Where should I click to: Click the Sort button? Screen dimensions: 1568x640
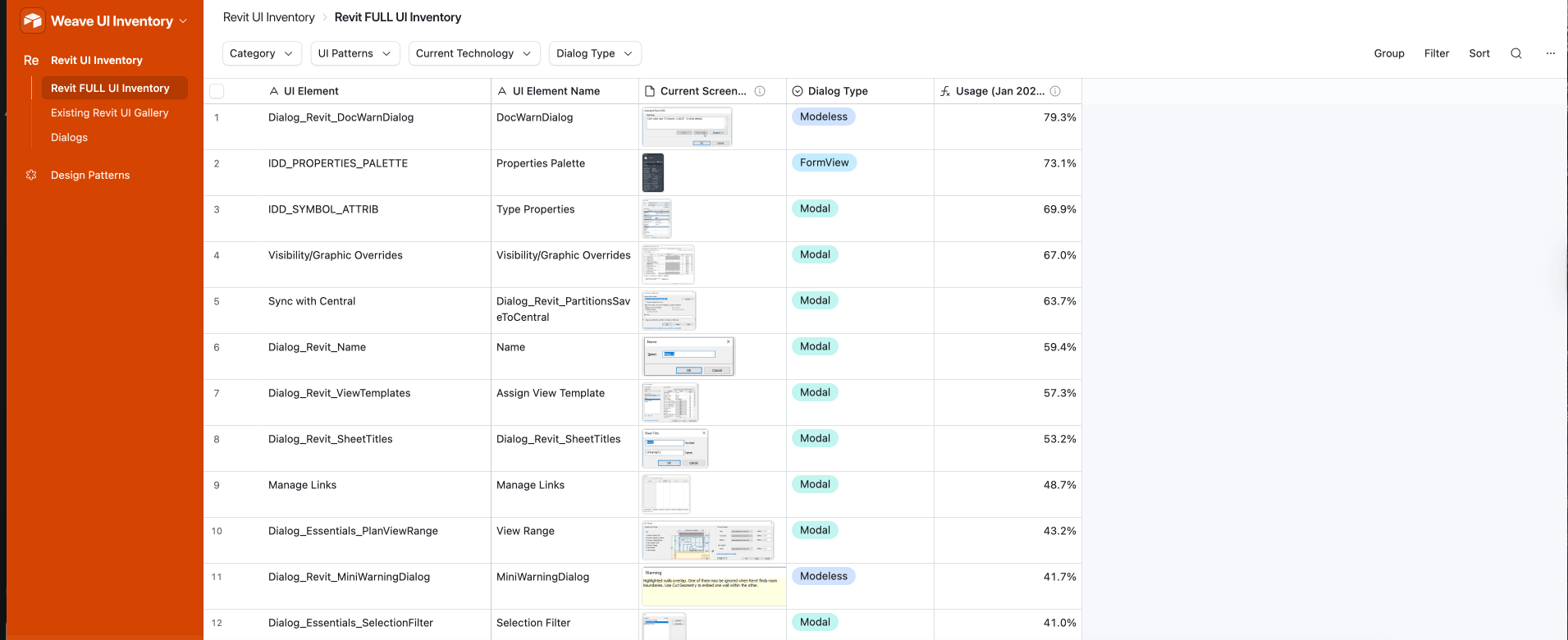pos(1479,53)
